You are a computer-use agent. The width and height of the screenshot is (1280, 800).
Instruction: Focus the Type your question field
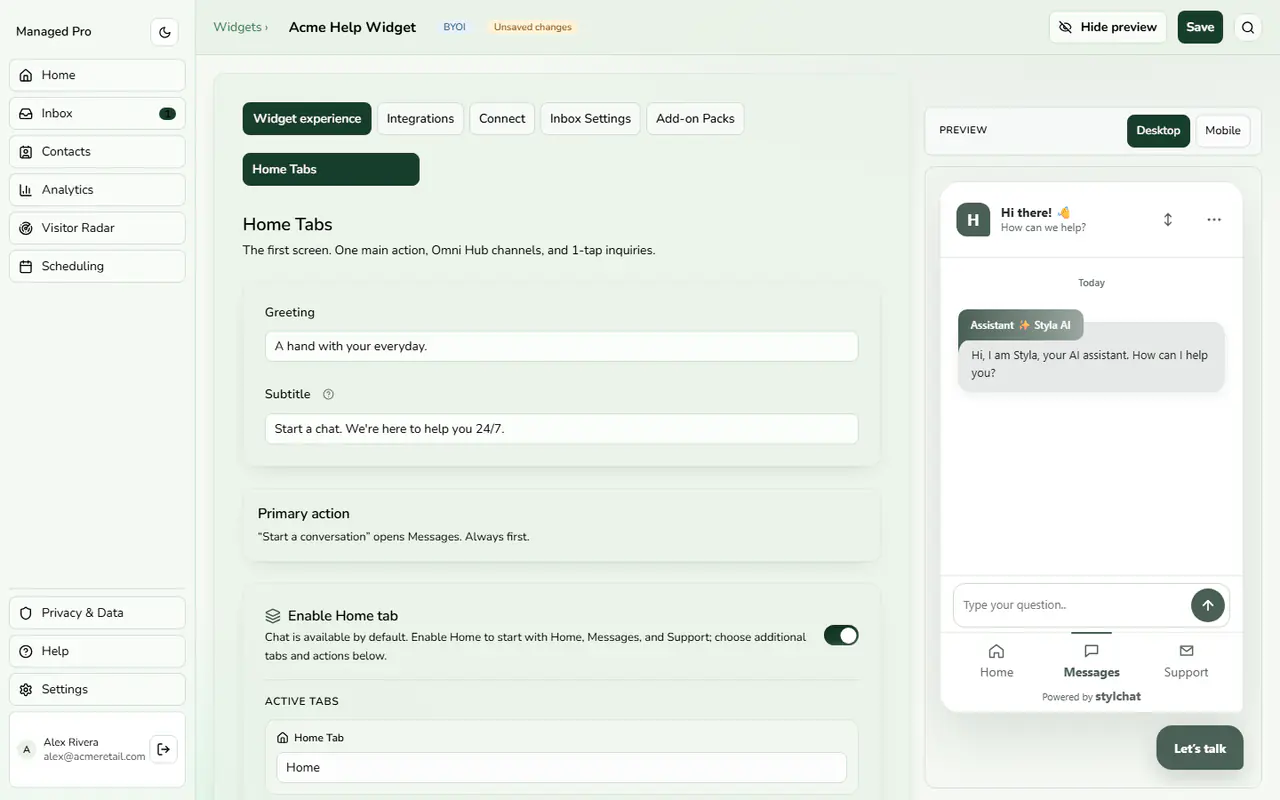coord(1071,605)
